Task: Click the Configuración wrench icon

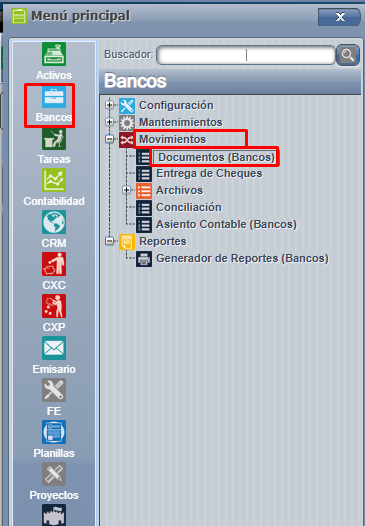Action: coord(127,106)
